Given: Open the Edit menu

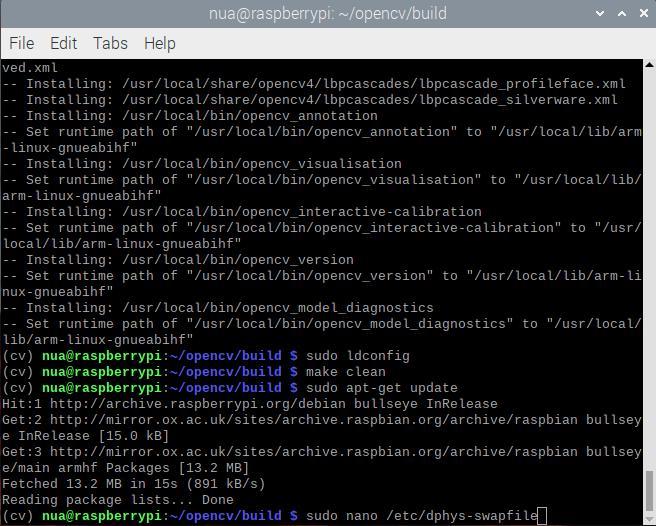Looking at the screenshot, I should tap(63, 44).
